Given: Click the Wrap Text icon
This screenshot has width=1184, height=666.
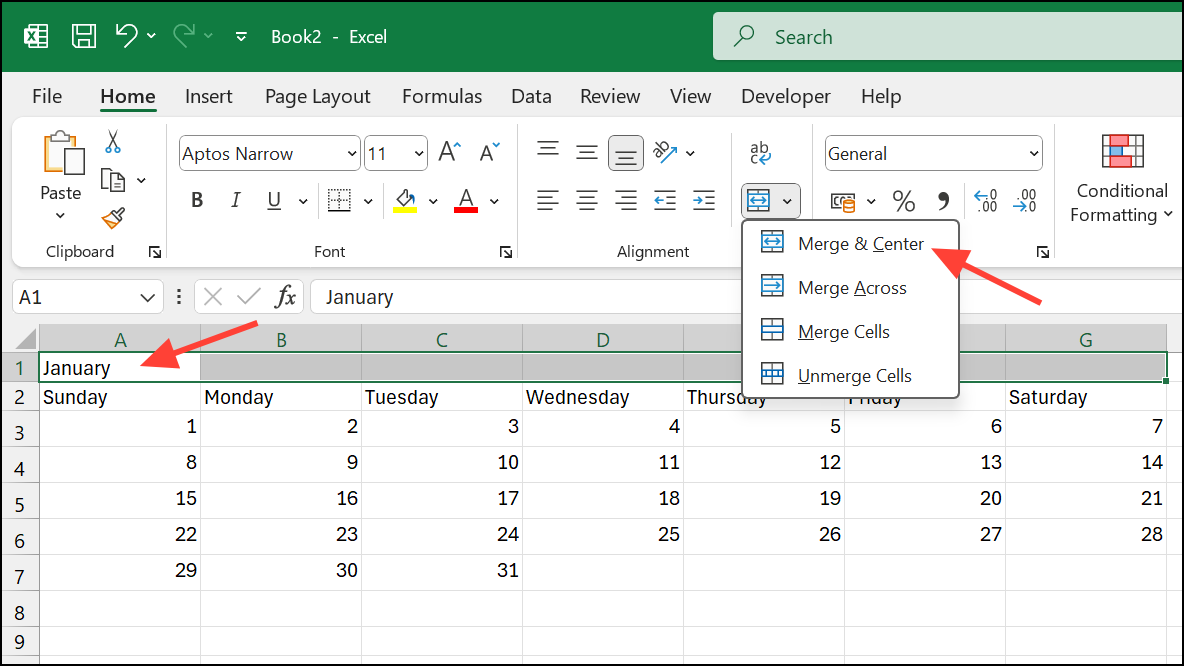Looking at the screenshot, I should (760, 153).
